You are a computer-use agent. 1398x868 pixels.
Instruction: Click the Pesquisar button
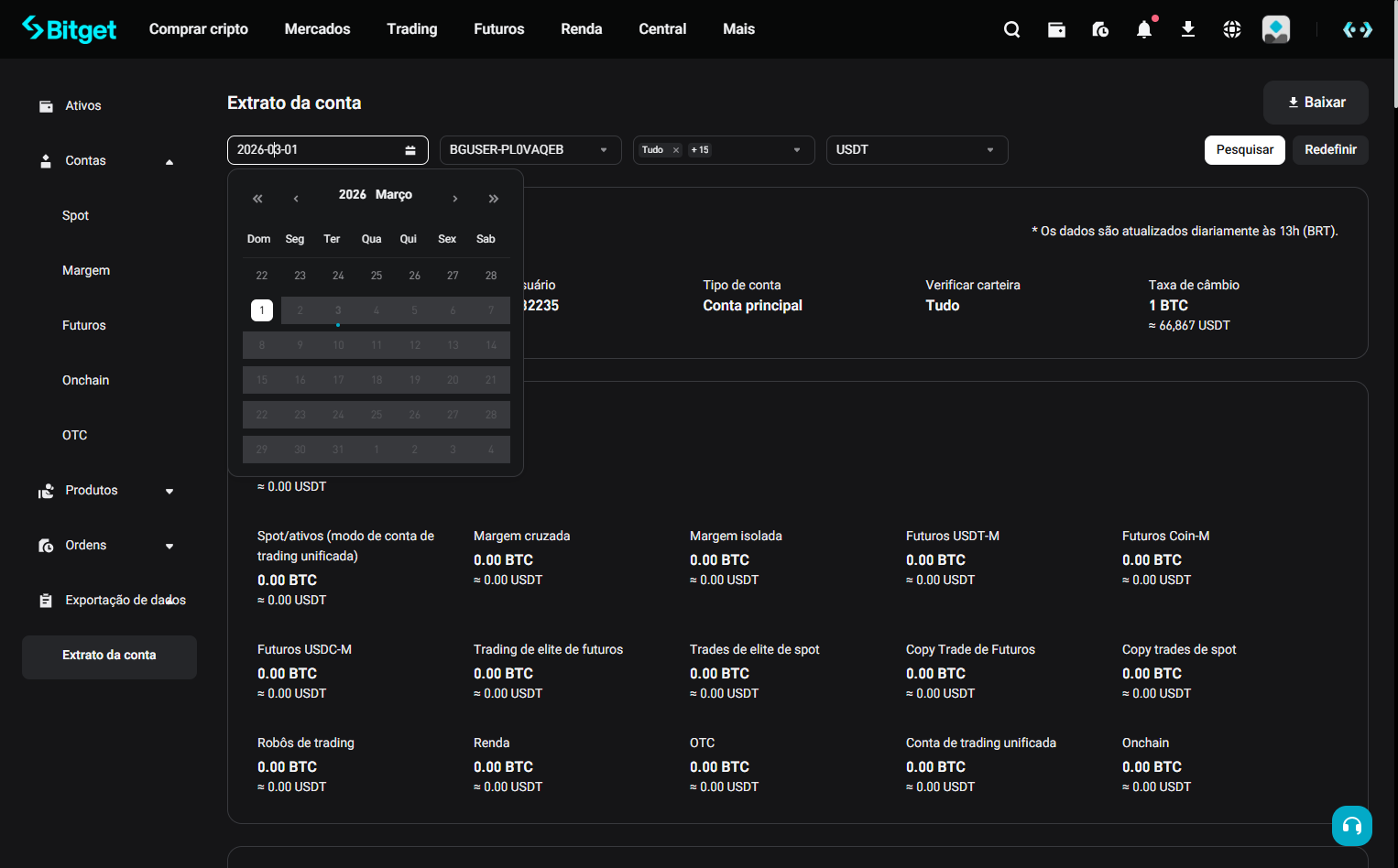(x=1245, y=150)
